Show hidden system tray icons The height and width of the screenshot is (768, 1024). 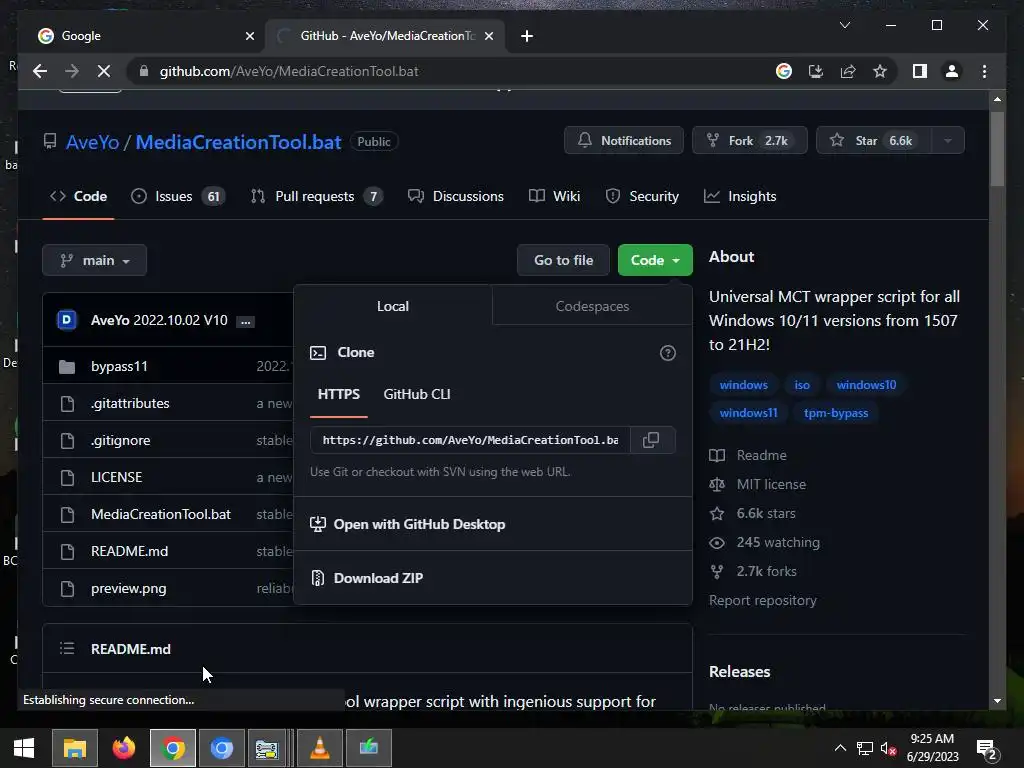840,748
